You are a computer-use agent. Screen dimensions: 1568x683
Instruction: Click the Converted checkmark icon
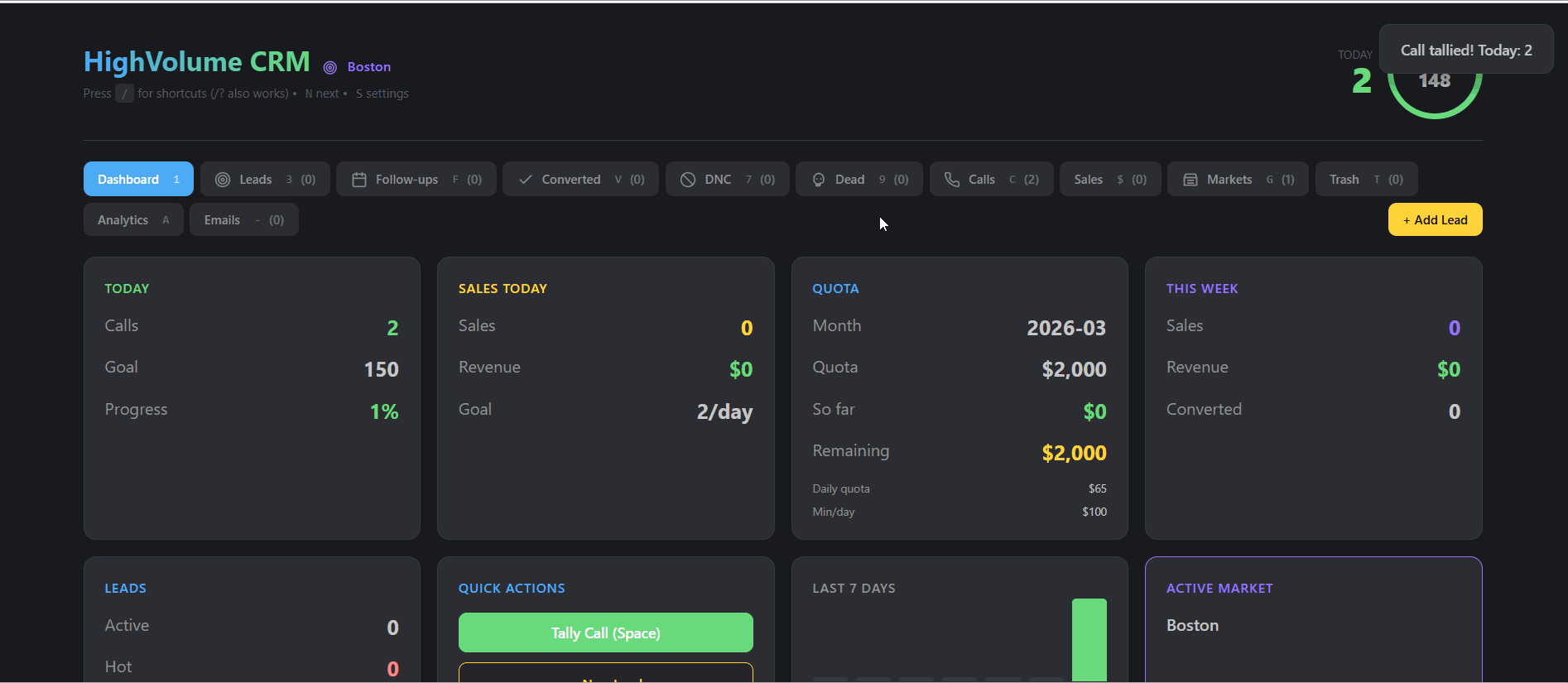tap(525, 180)
